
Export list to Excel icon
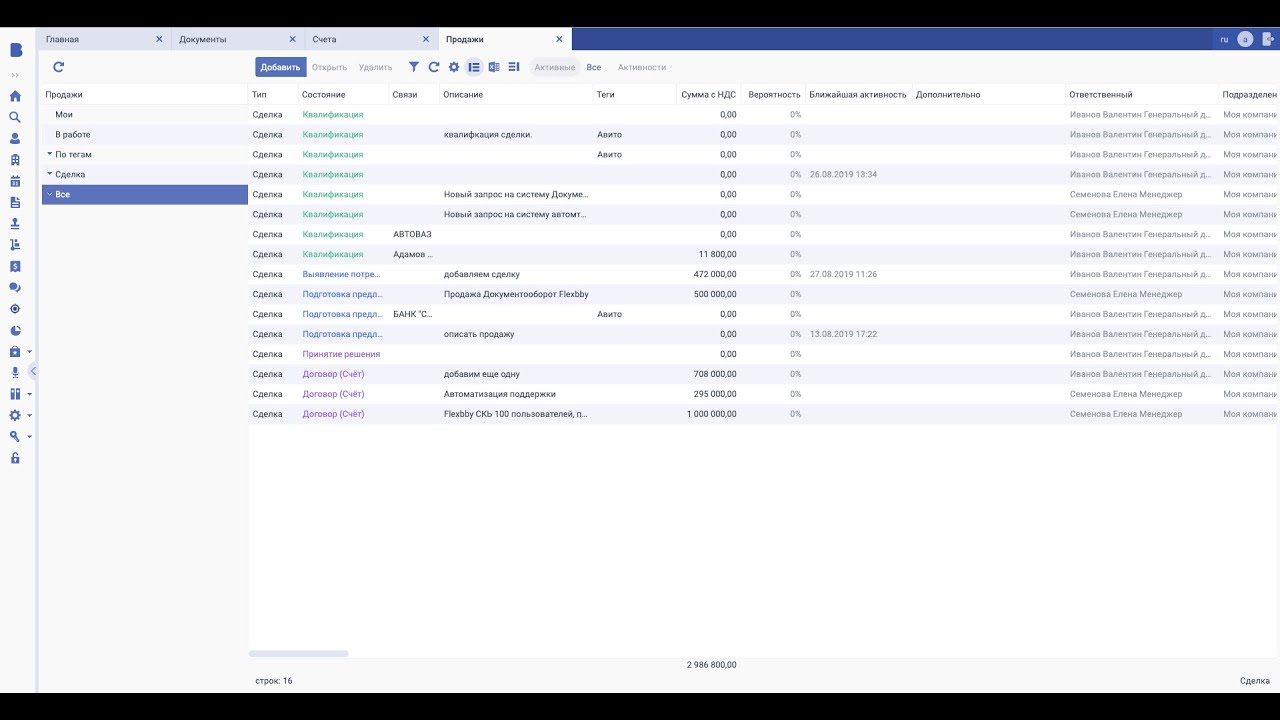[494, 67]
